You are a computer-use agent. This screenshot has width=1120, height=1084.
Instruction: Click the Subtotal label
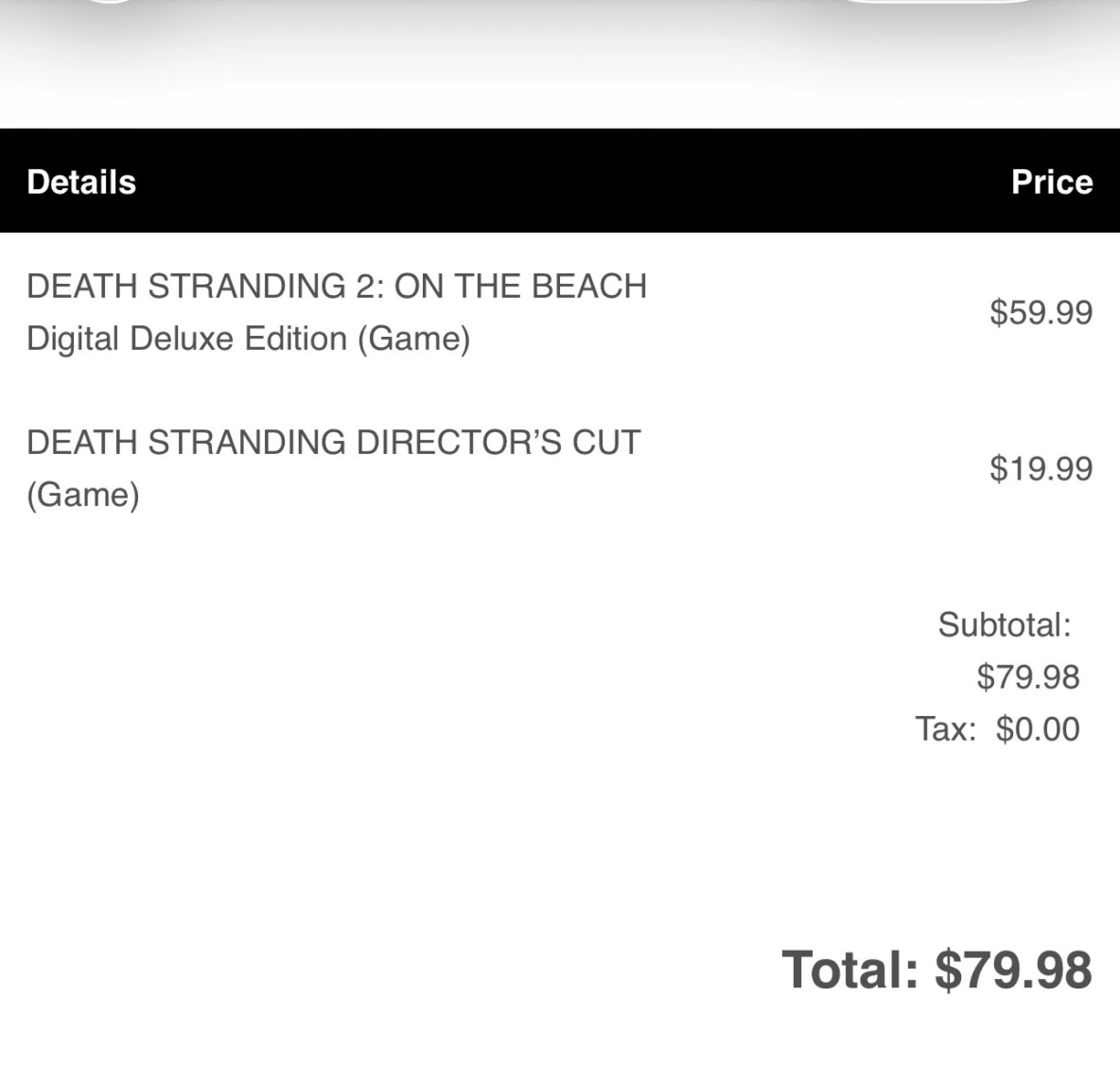pyautogui.click(x=1004, y=624)
